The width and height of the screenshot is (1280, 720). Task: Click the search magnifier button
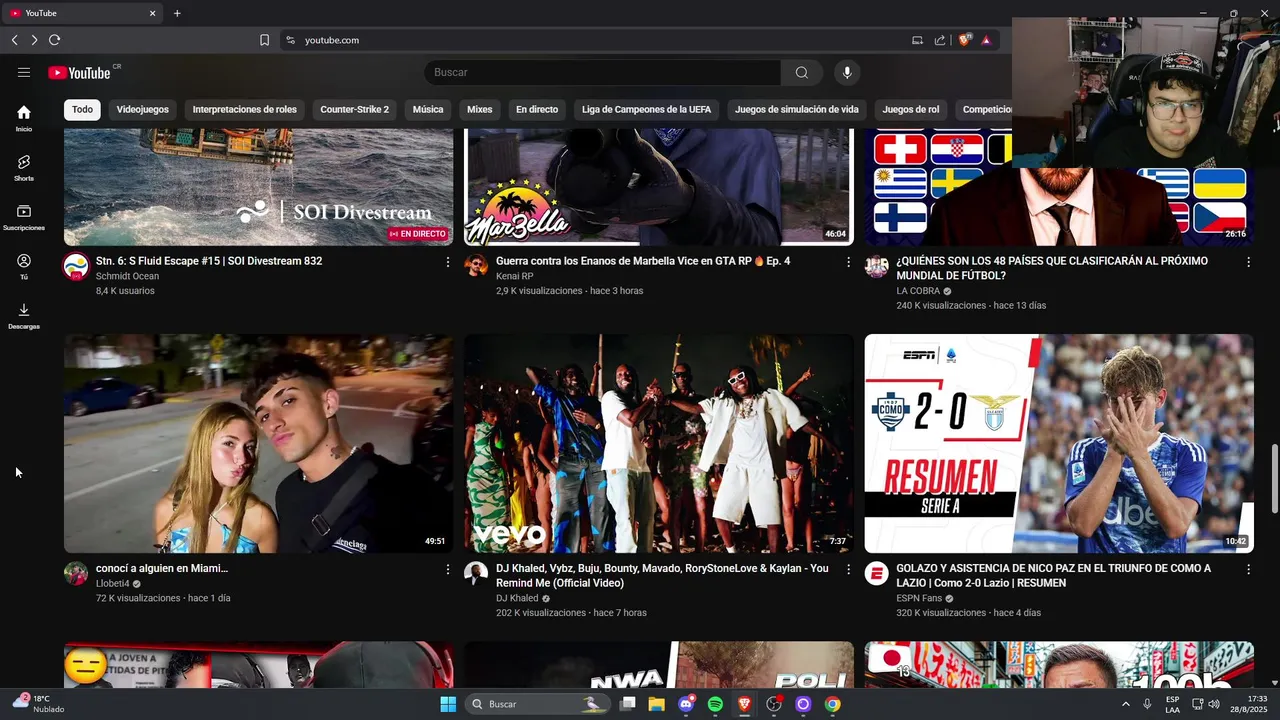(x=802, y=72)
